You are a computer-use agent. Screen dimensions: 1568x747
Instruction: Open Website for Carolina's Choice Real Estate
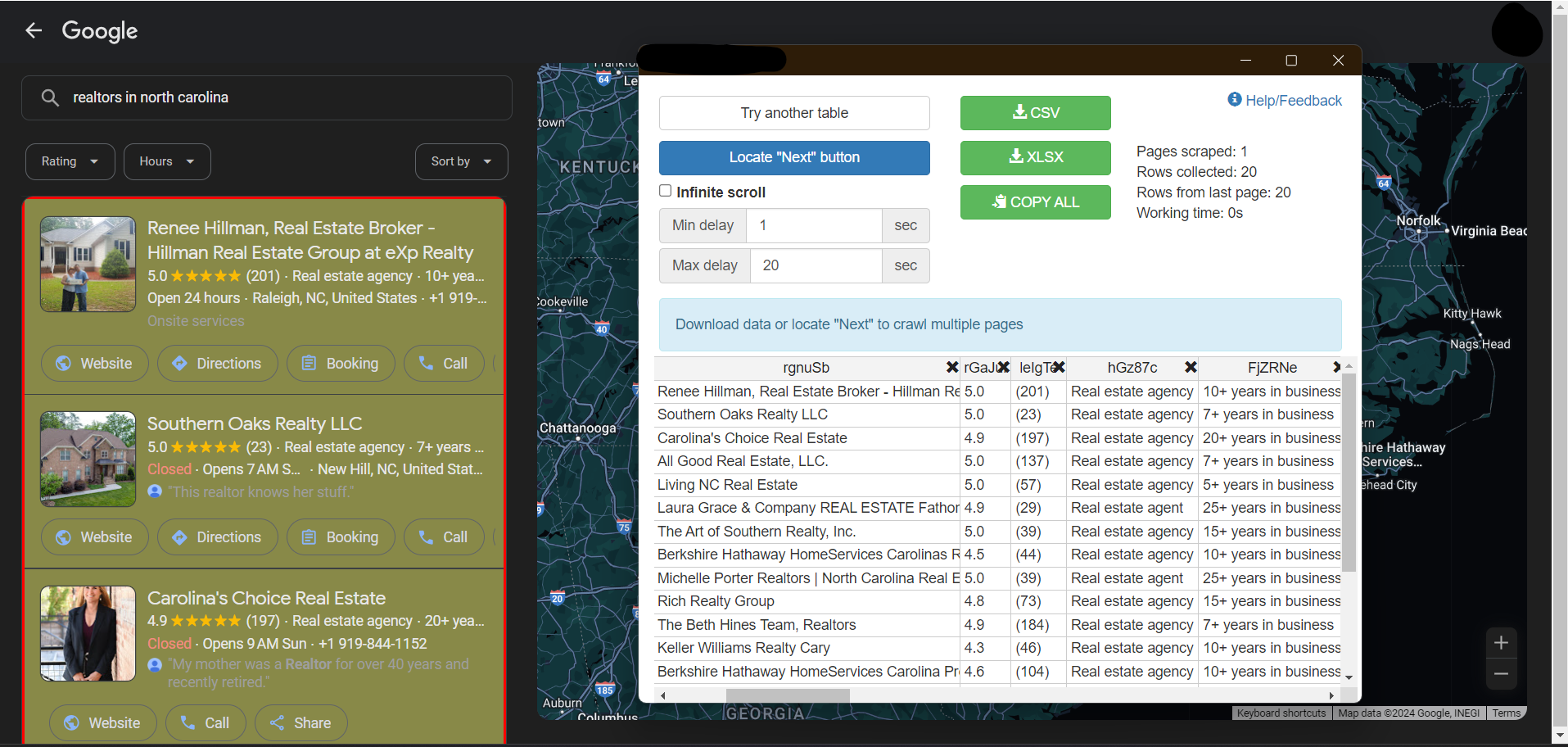pyautogui.click(x=103, y=723)
